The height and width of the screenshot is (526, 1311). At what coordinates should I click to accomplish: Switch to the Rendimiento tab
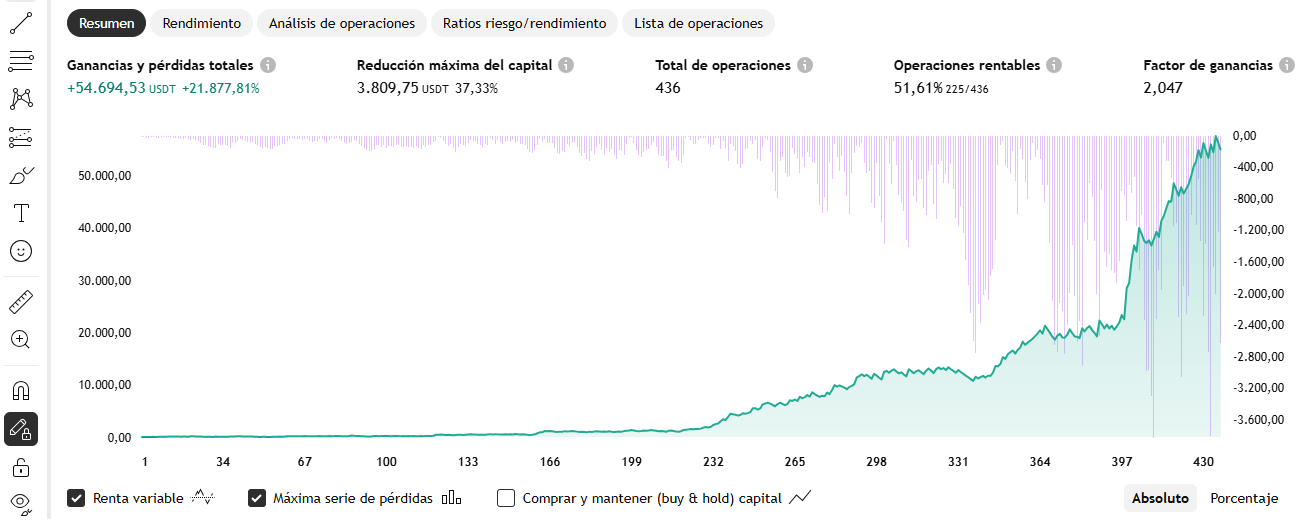(201, 23)
